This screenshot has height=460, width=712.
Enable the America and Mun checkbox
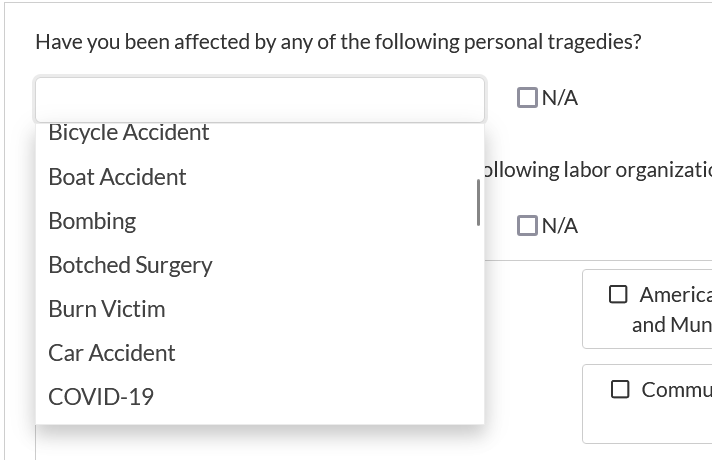619,295
